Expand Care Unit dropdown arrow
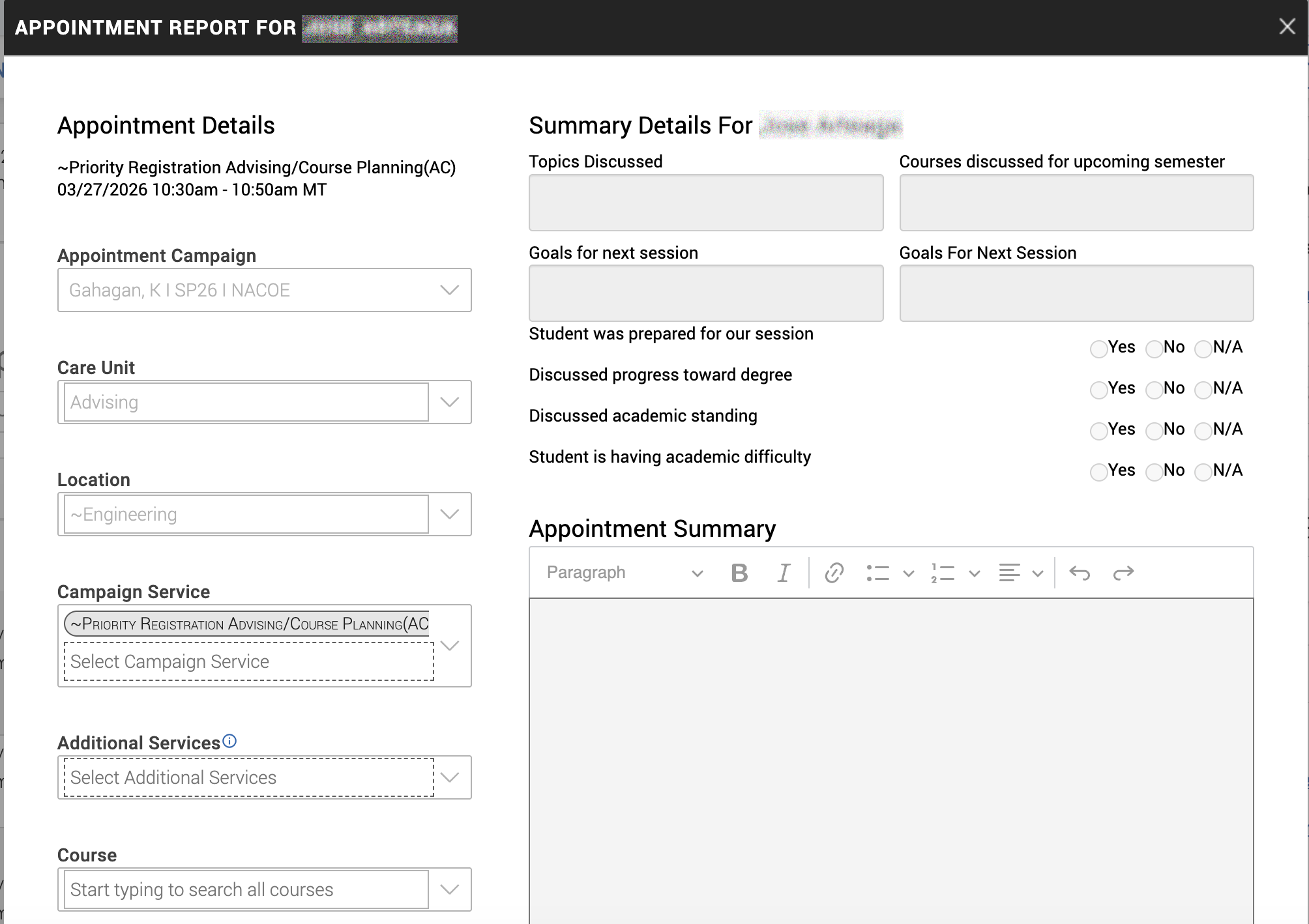 450,402
